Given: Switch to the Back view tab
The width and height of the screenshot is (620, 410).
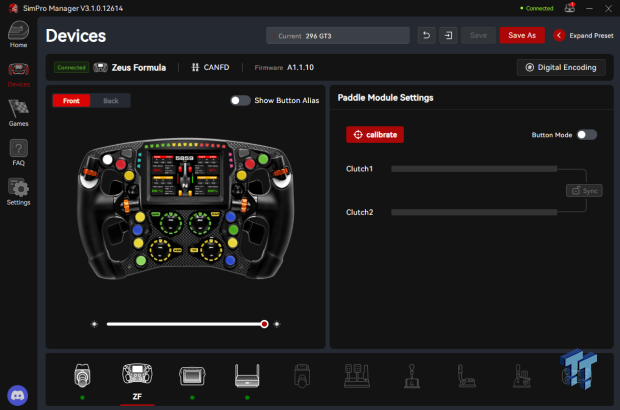Looking at the screenshot, I should pyautogui.click(x=111, y=101).
